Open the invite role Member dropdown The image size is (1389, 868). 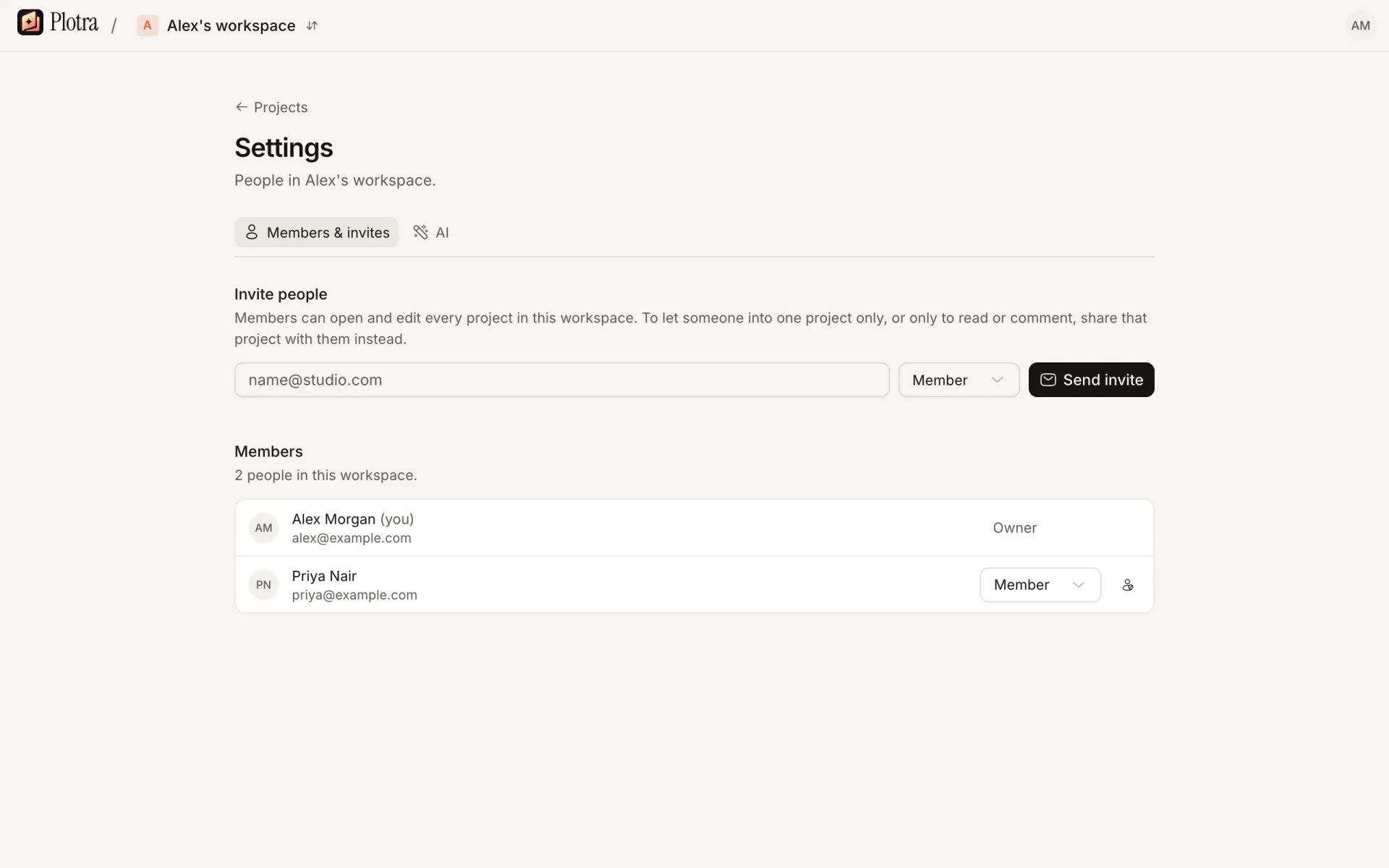point(959,380)
